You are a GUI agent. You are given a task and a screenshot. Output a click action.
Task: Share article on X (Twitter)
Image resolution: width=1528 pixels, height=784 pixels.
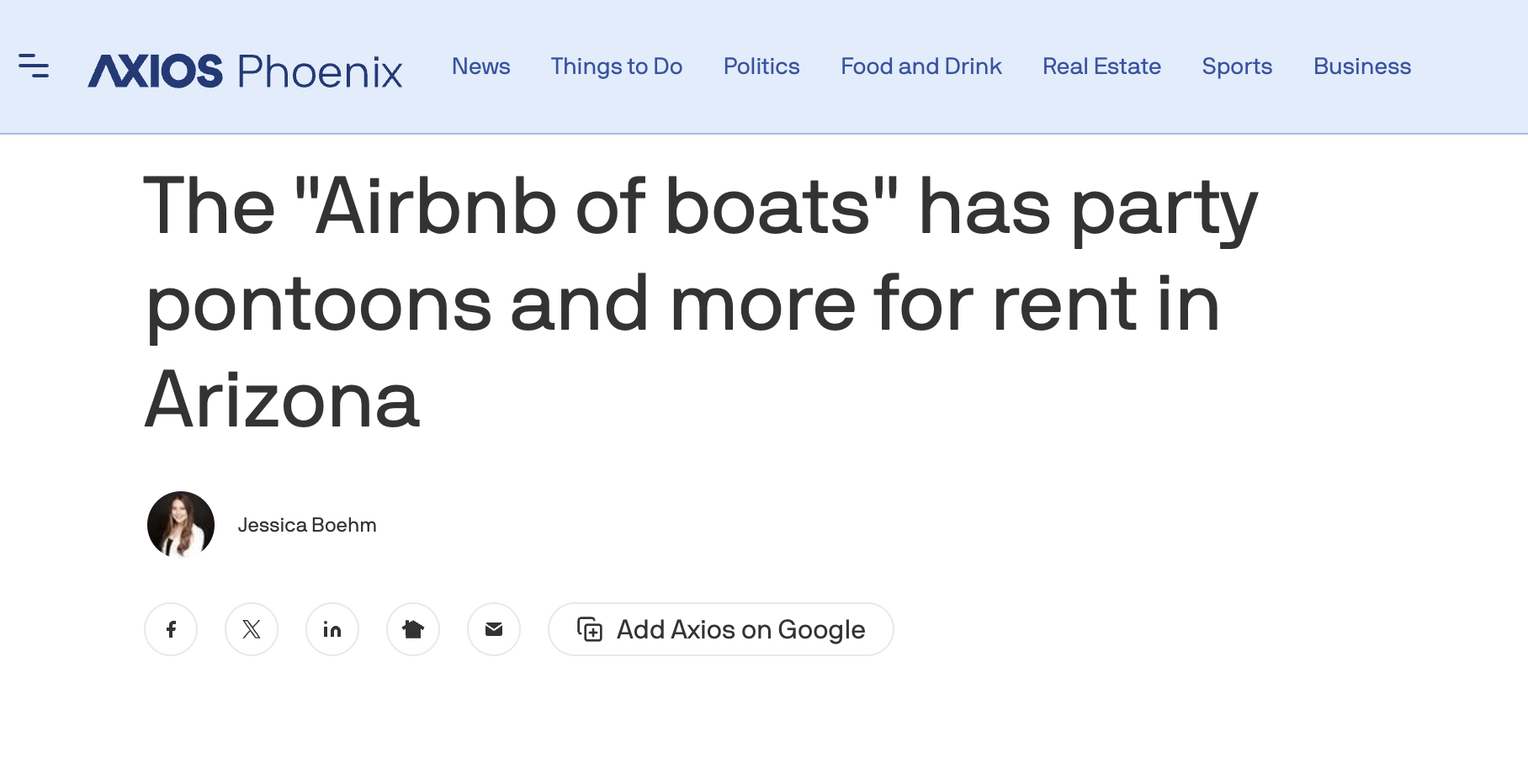pyautogui.click(x=252, y=629)
